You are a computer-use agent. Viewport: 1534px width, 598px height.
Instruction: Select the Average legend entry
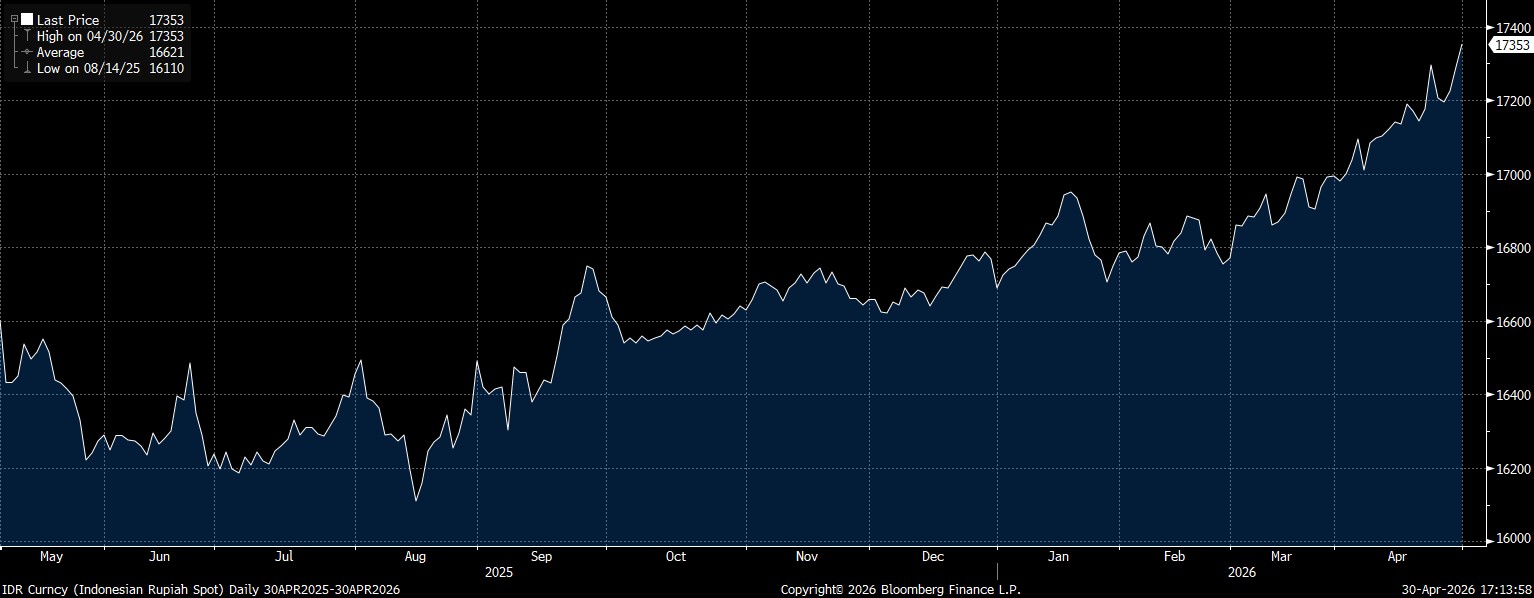click(x=60, y=52)
